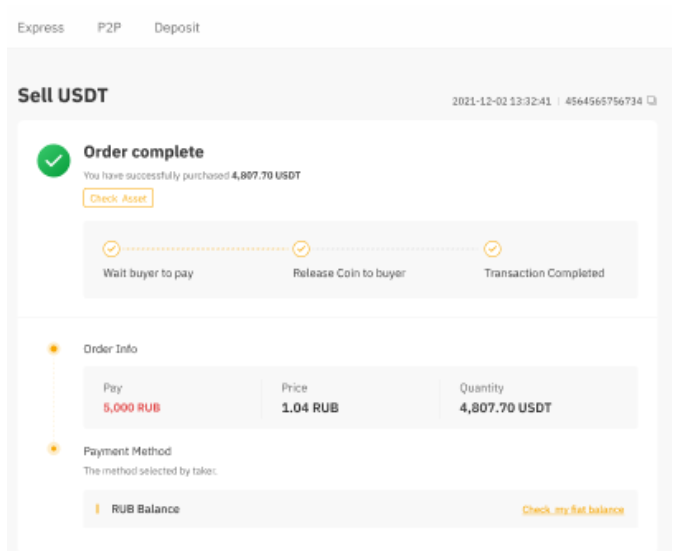Select the order number 4564565756734

coord(603,102)
